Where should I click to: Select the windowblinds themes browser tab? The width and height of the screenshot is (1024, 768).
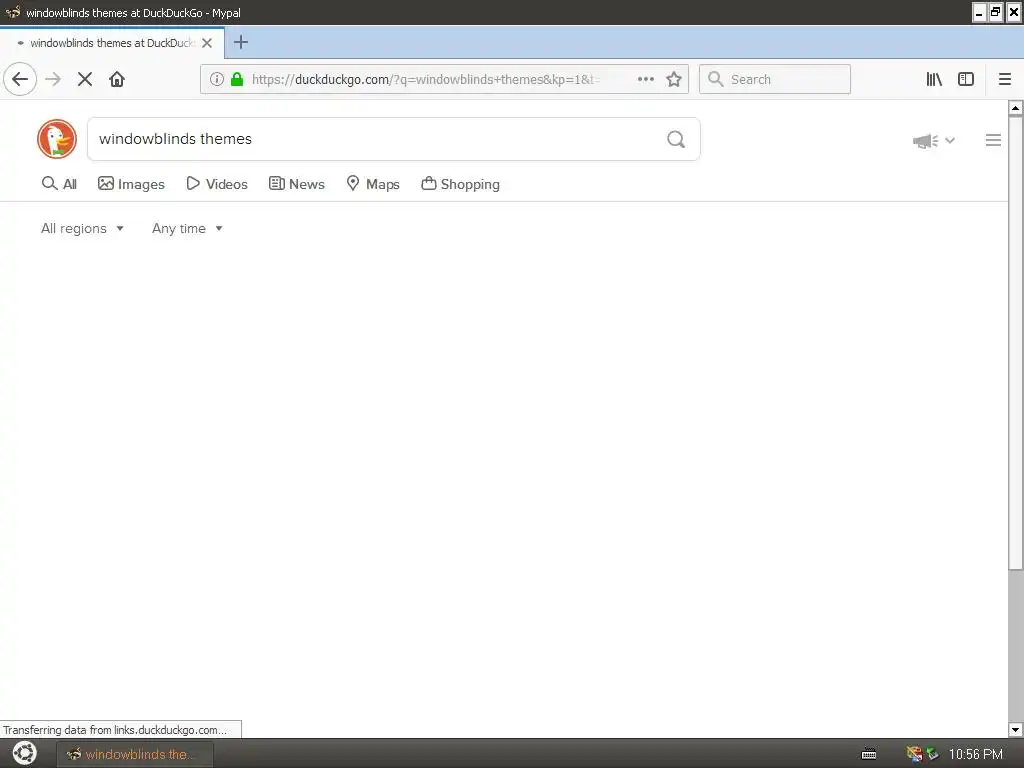click(112, 43)
